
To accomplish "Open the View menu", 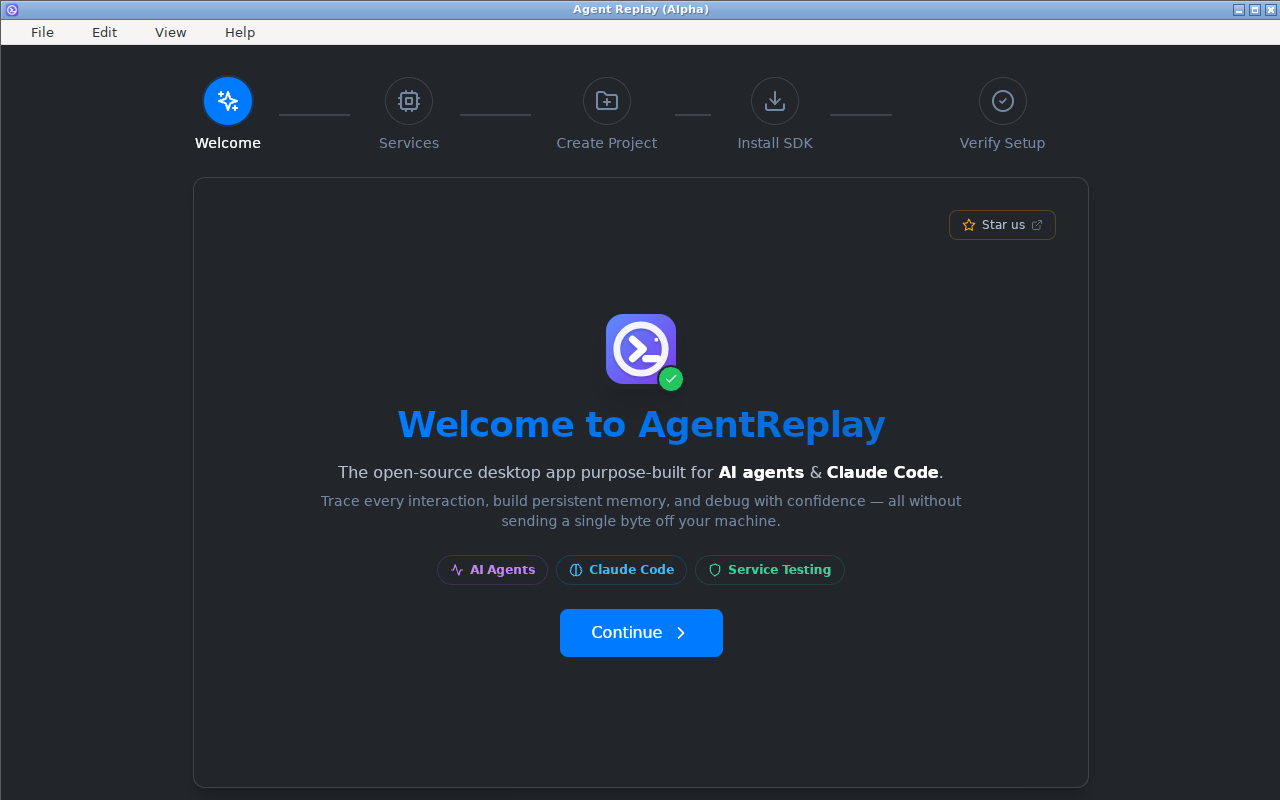I will tap(171, 32).
